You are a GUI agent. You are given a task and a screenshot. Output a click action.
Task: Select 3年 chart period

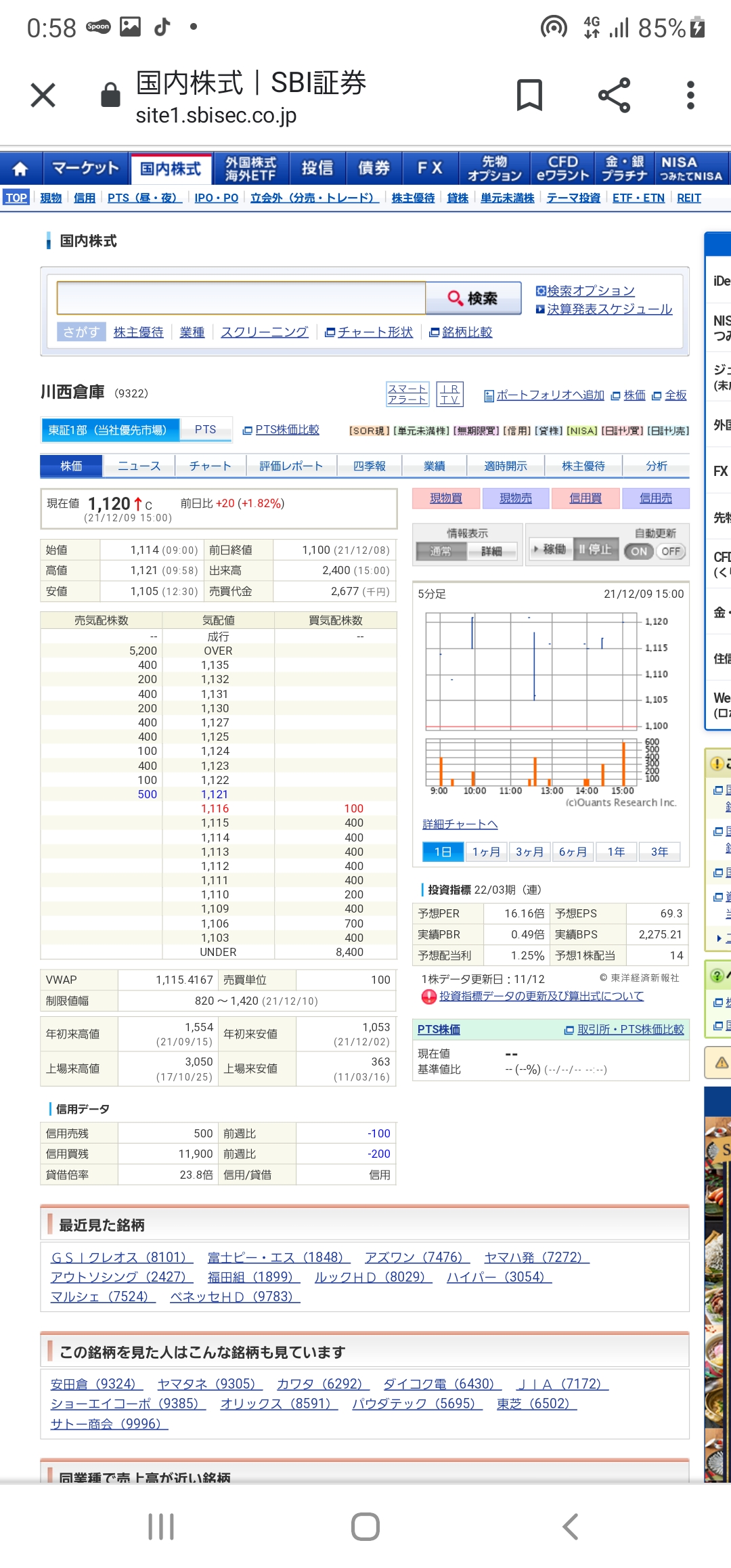click(659, 852)
